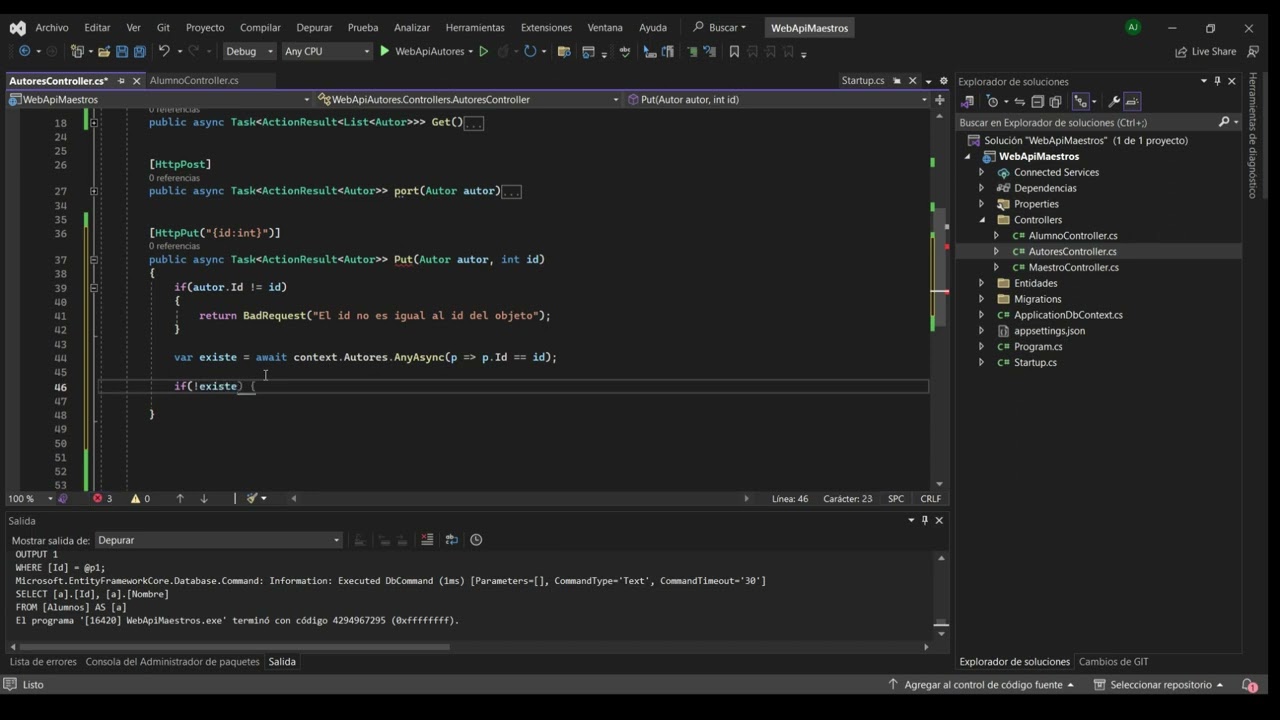Viewport: 1280px width, 720px height.
Task: Click Start Without Debugging outlined play icon
Action: pos(484,51)
